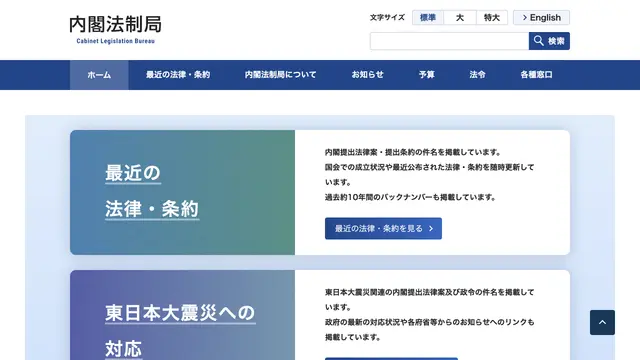Click the 最近の法律・条約 card heading
The image size is (640, 360).
pos(152,191)
